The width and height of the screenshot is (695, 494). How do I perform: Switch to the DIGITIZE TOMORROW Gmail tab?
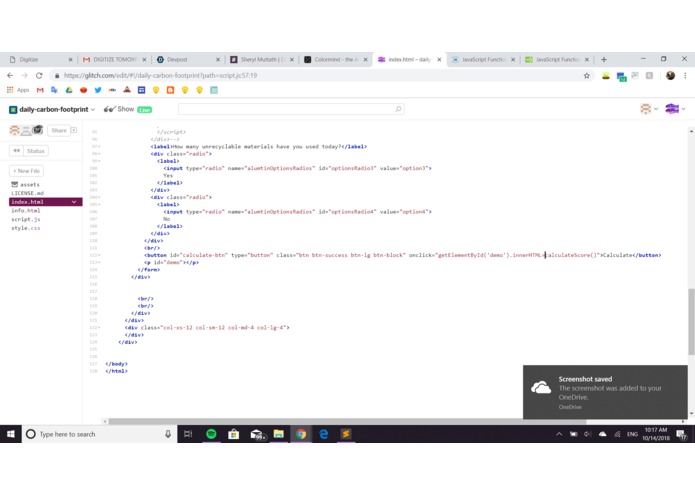[x=114, y=59]
